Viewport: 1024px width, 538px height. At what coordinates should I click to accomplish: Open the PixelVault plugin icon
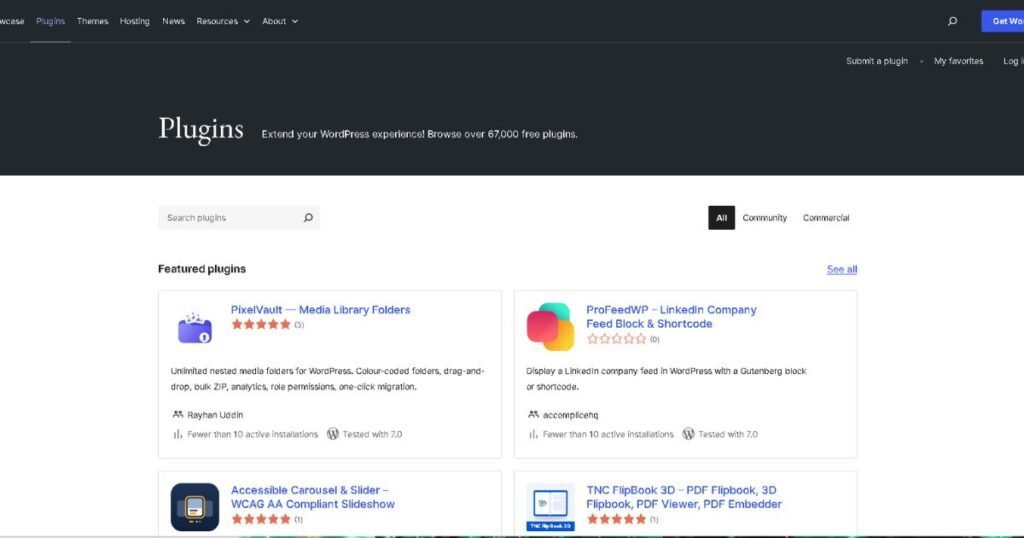click(x=195, y=328)
